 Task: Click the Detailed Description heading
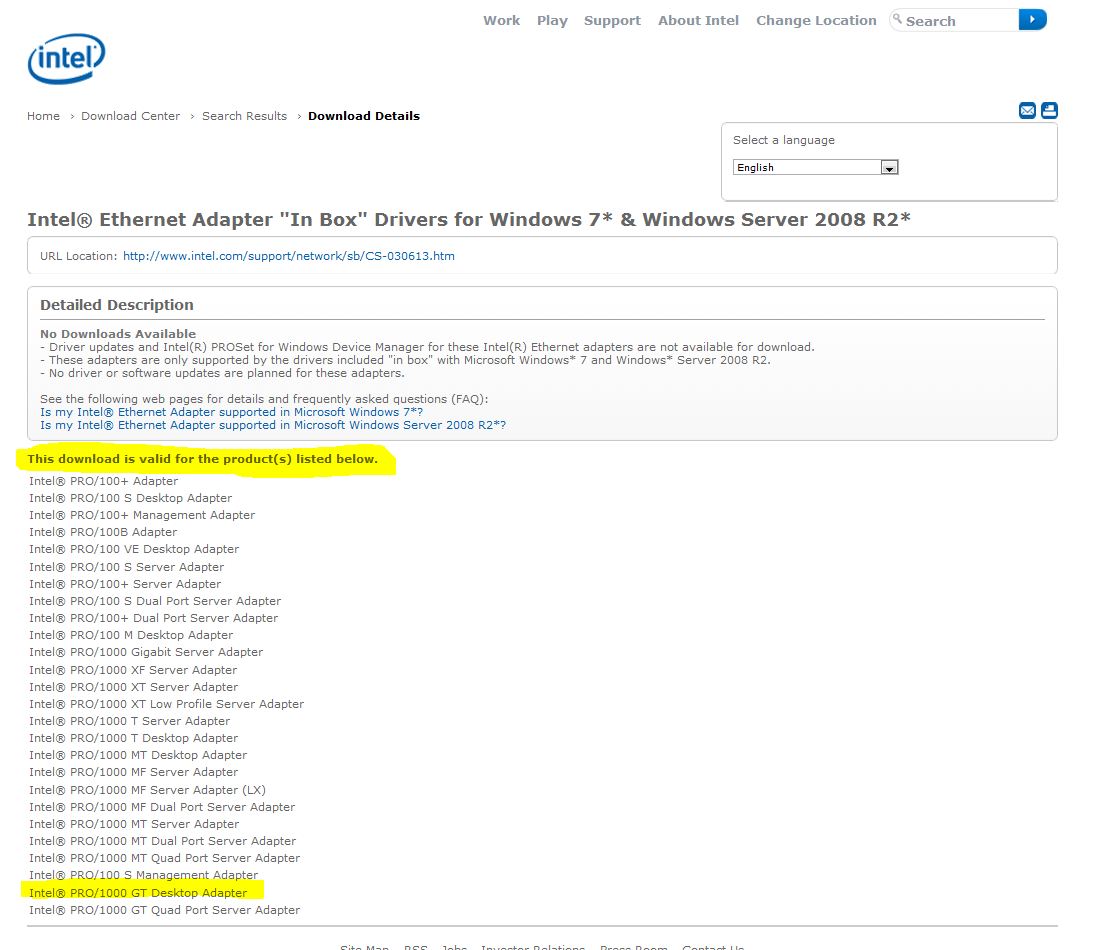117,305
